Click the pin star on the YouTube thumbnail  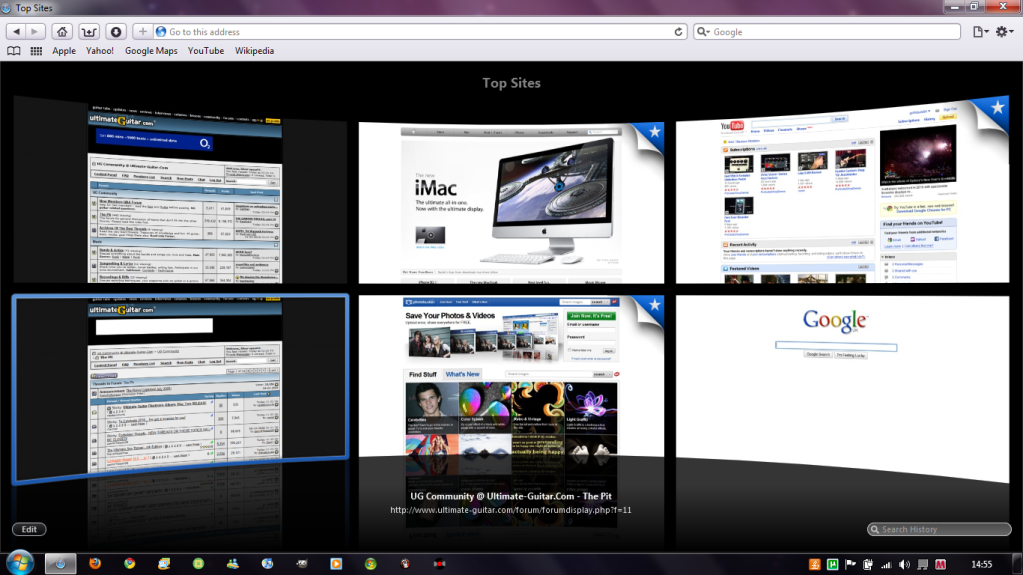[x=997, y=108]
